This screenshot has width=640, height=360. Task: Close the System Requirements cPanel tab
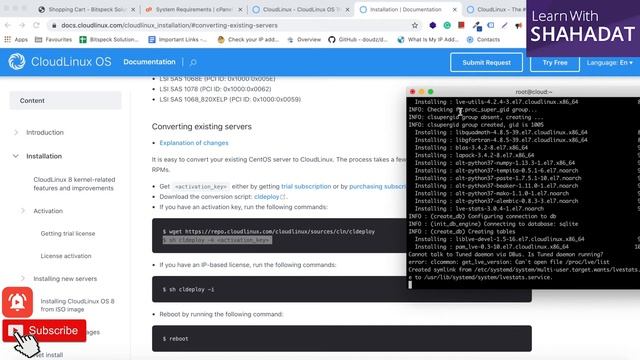(x=240, y=9)
